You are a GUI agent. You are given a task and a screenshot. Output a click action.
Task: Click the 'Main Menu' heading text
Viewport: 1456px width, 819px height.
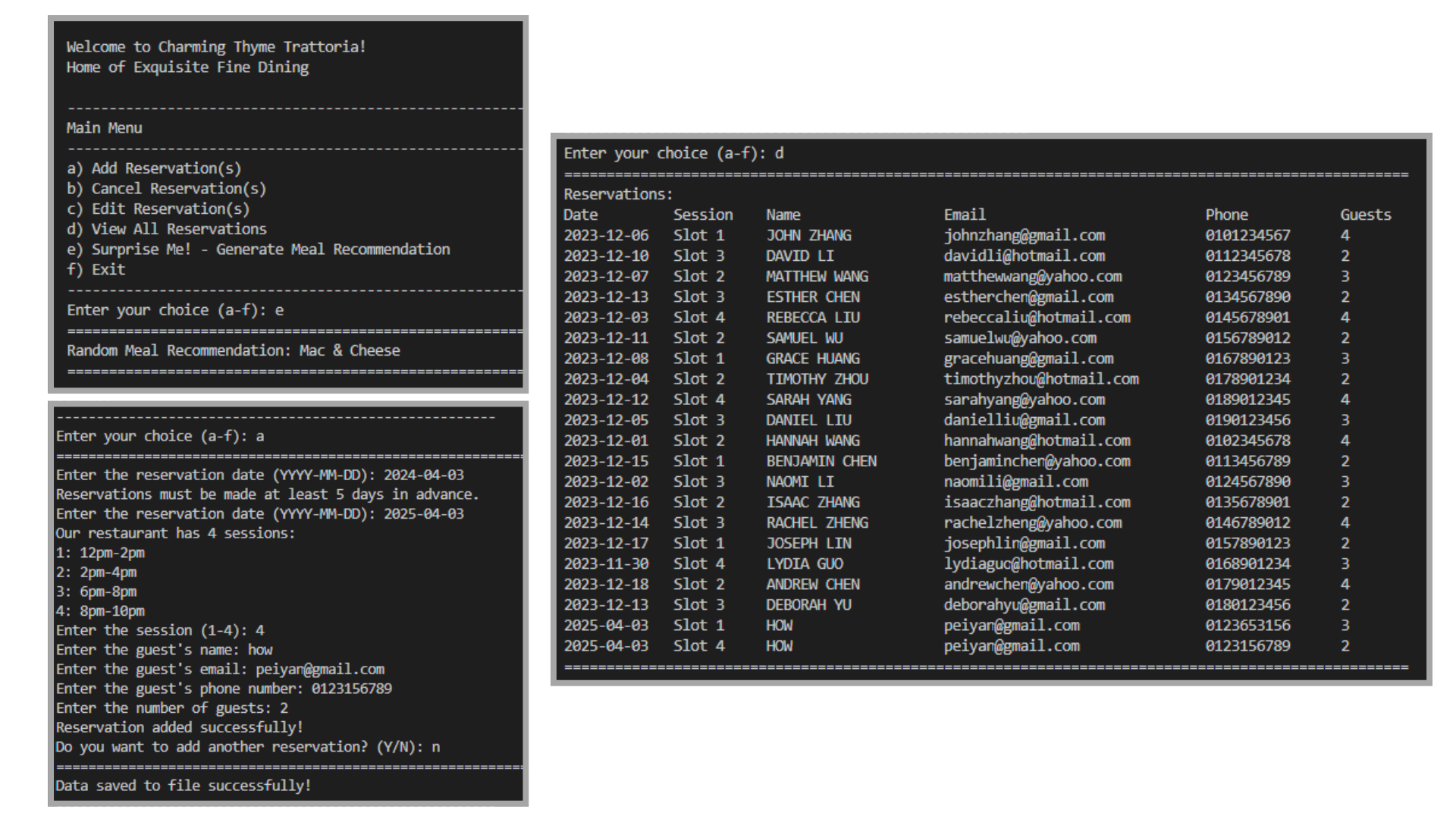(x=104, y=128)
